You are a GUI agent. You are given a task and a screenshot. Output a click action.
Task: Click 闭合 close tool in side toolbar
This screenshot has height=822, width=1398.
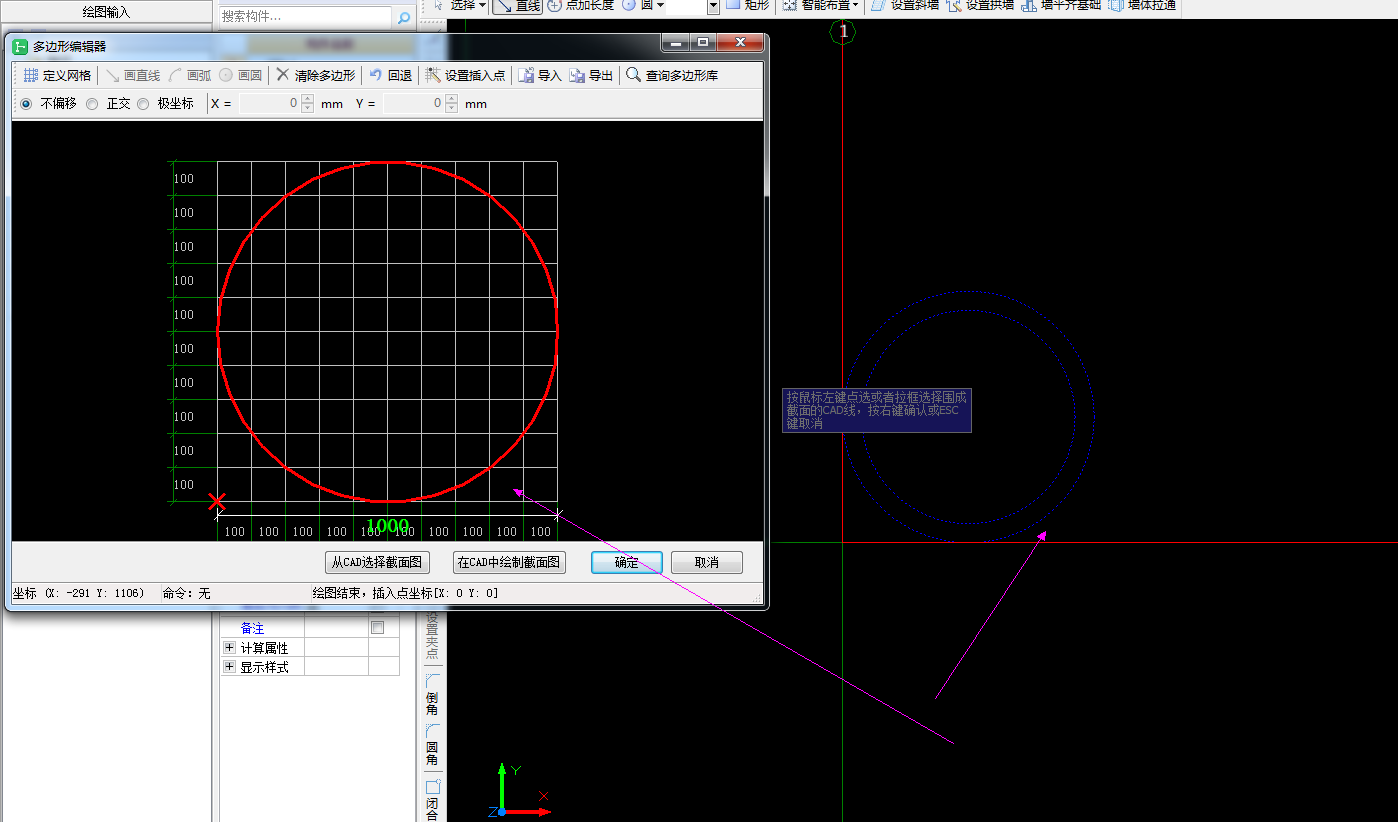[432, 800]
